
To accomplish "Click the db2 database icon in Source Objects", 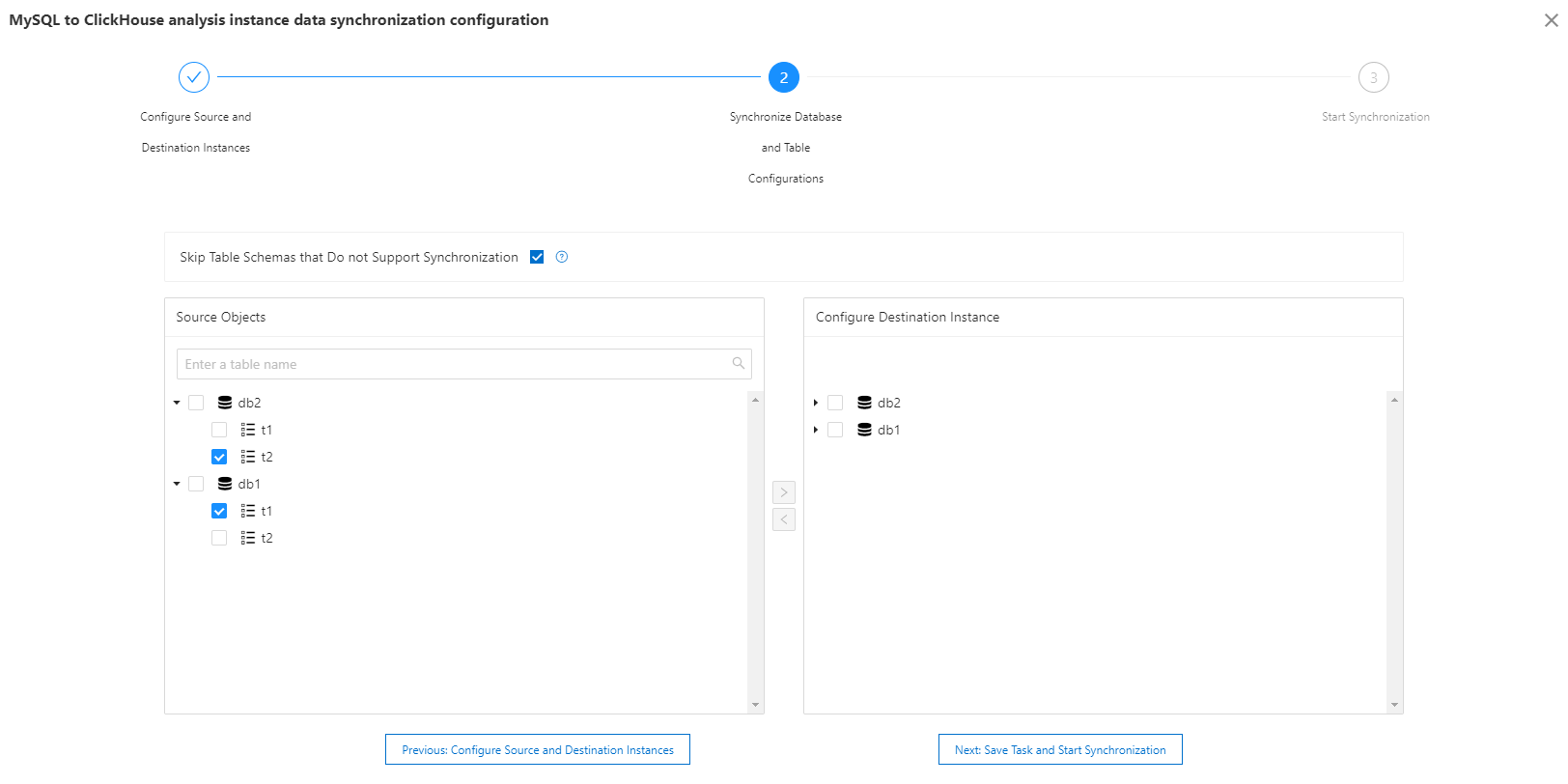I will (225, 403).
